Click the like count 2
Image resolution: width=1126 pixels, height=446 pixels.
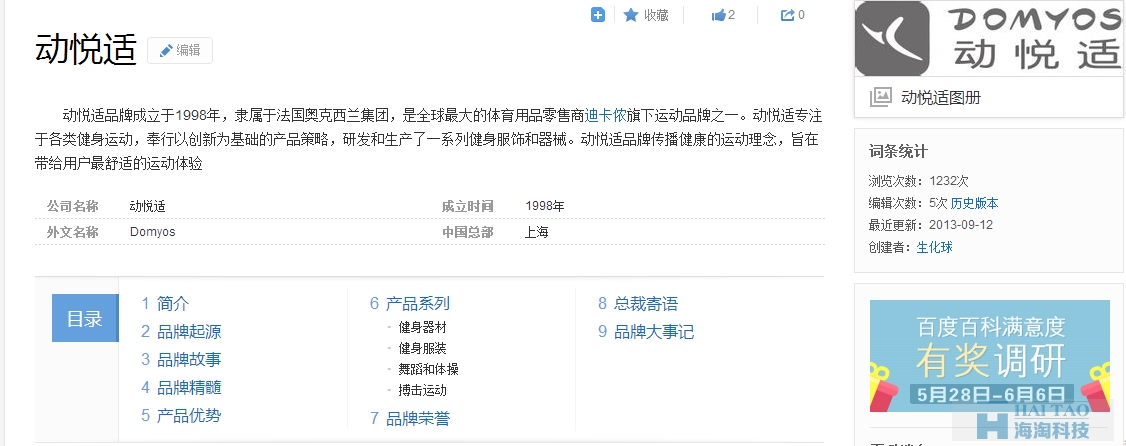(x=731, y=15)
